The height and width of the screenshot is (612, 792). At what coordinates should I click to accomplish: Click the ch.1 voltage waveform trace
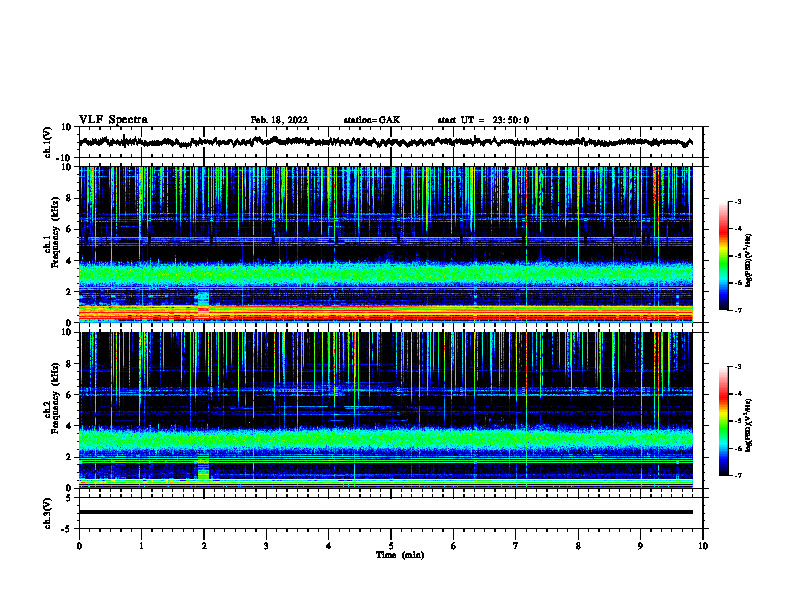(385, 142)
